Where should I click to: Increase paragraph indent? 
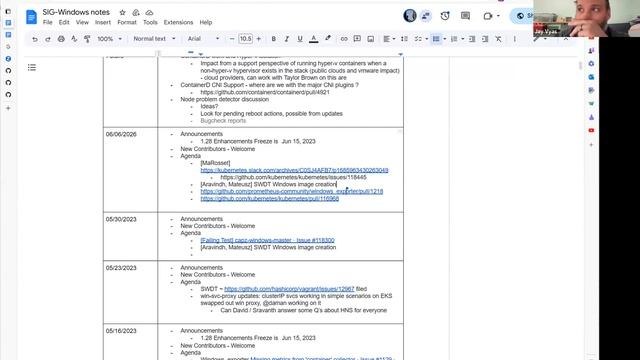tap(485, 39)
